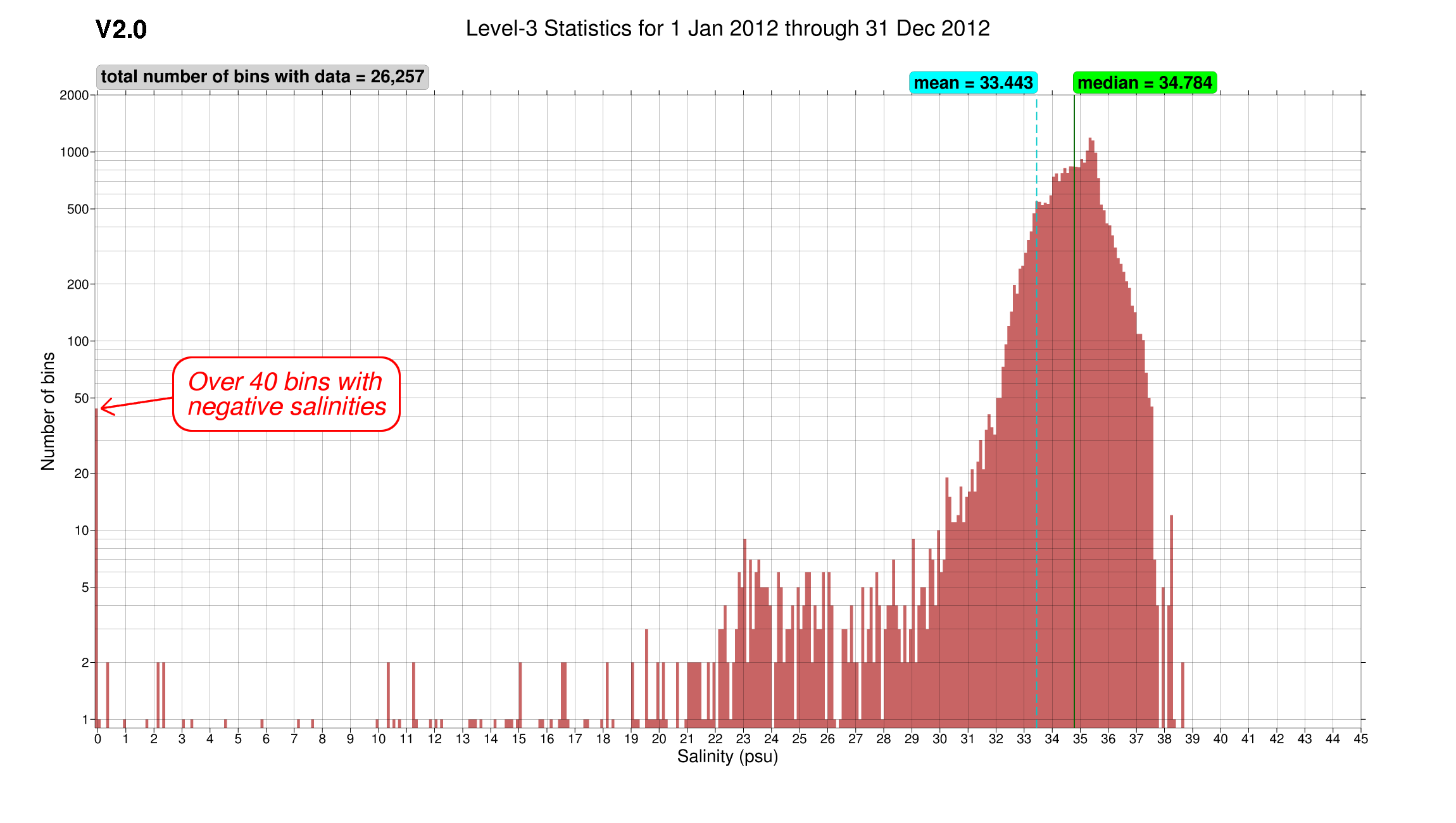Click the isolated tall bar near salinity 38.3
The image size is (1456, 823).
(x=1172, y=622)
